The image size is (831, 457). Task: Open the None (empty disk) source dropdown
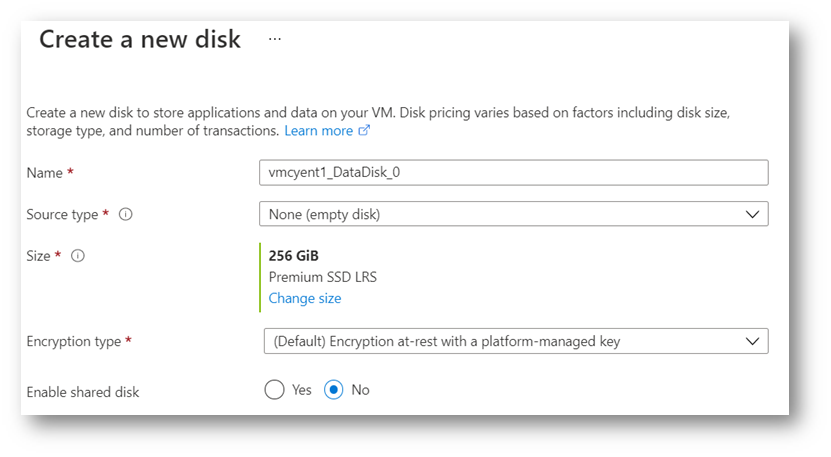pyautogui.click(x=500, y=214)
